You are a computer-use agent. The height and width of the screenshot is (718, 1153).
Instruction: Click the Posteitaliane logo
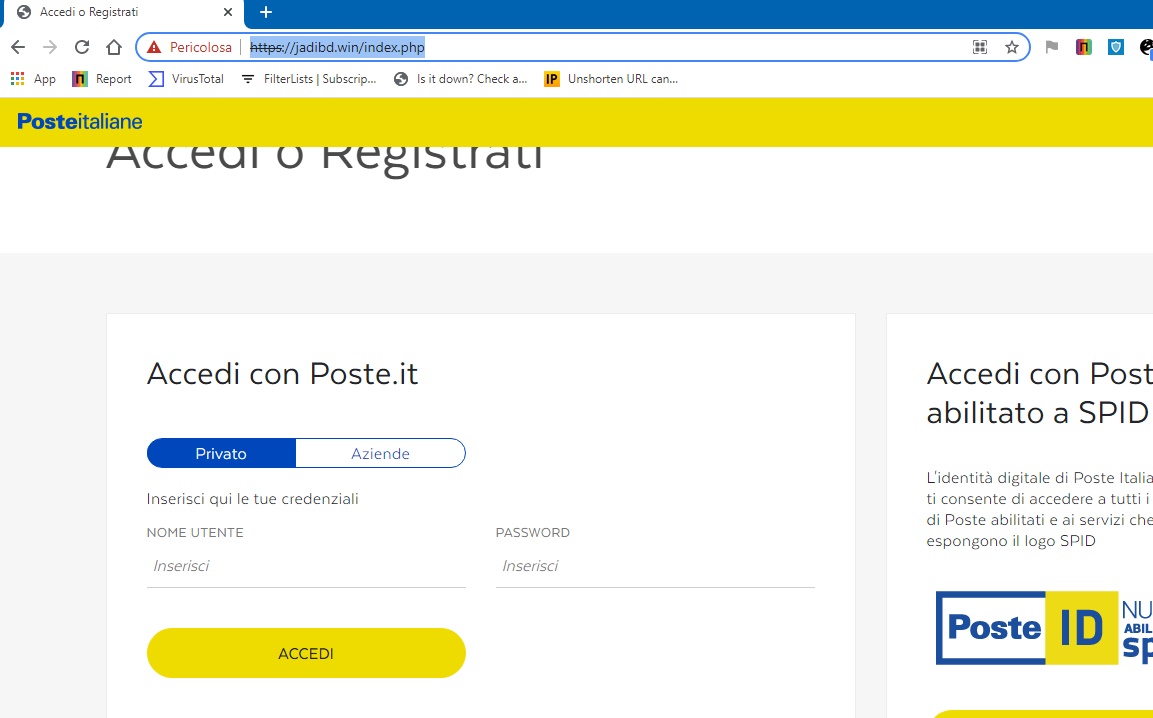pos(80,121)
